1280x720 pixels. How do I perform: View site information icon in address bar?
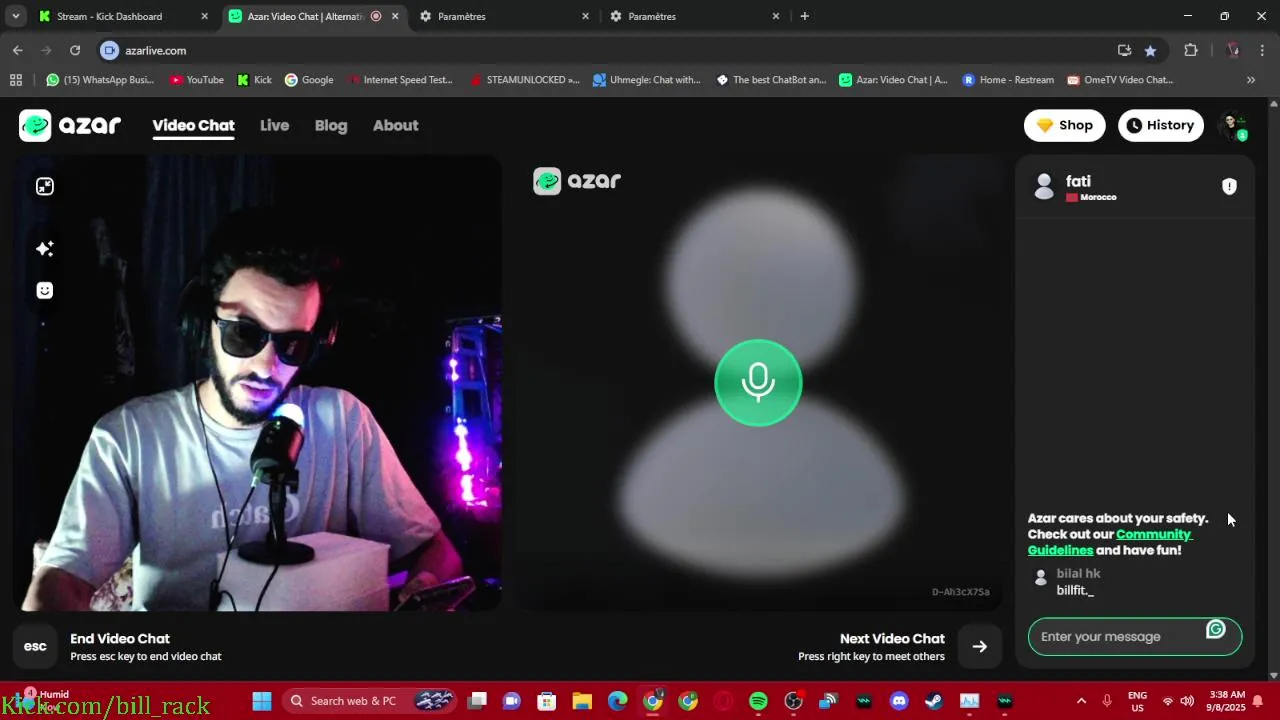click(x=110, y=50)
